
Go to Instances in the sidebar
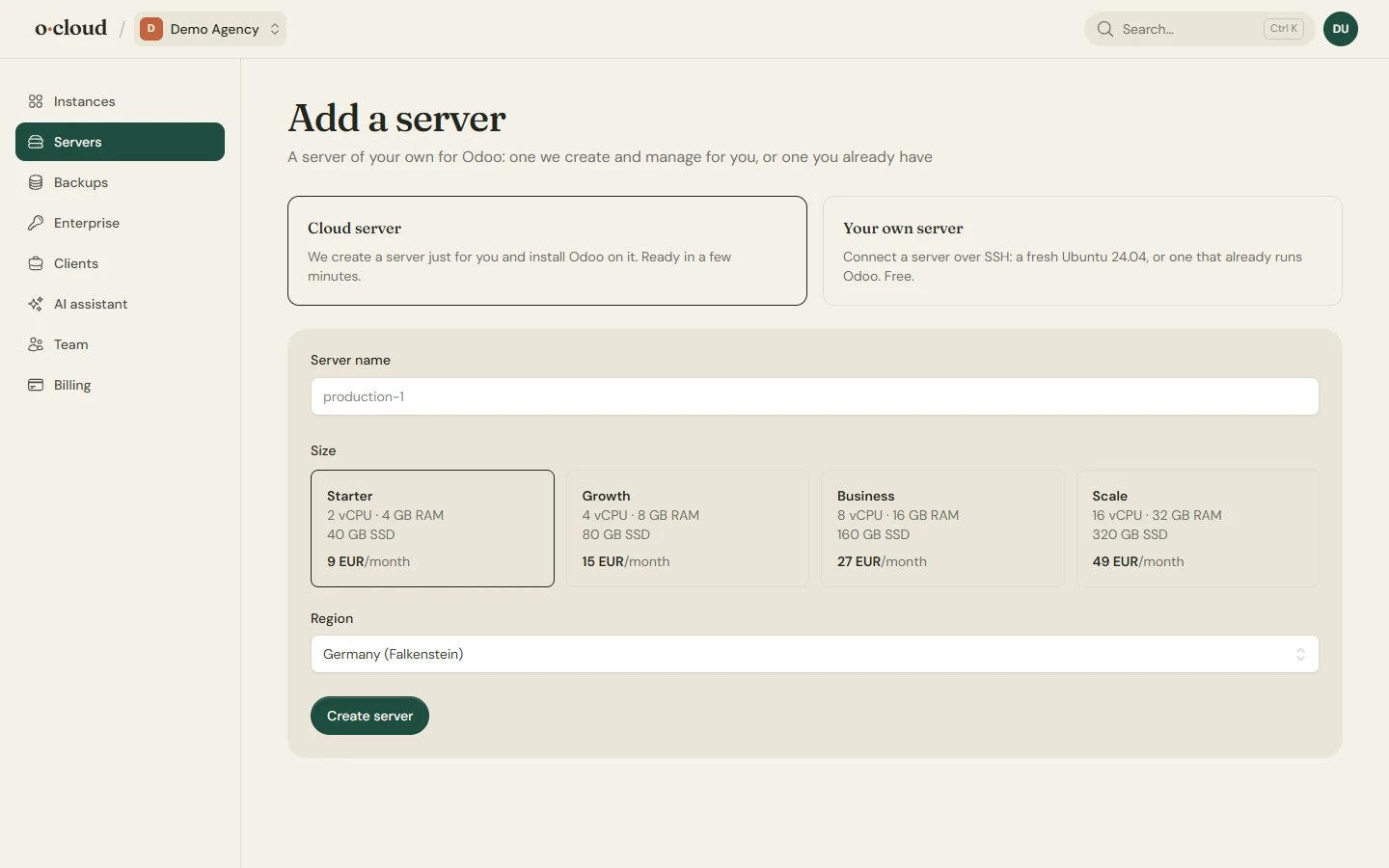point(120,101)
